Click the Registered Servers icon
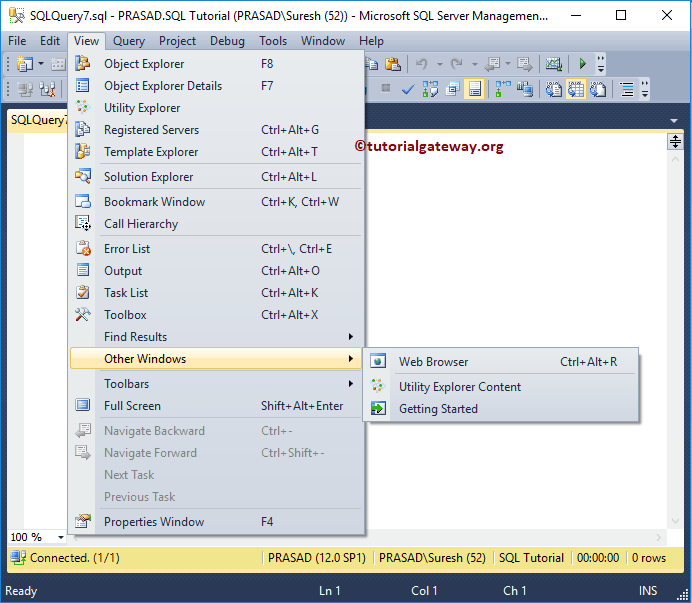The height and width of the screenshot is (603, 692). [x=83, y=129]
